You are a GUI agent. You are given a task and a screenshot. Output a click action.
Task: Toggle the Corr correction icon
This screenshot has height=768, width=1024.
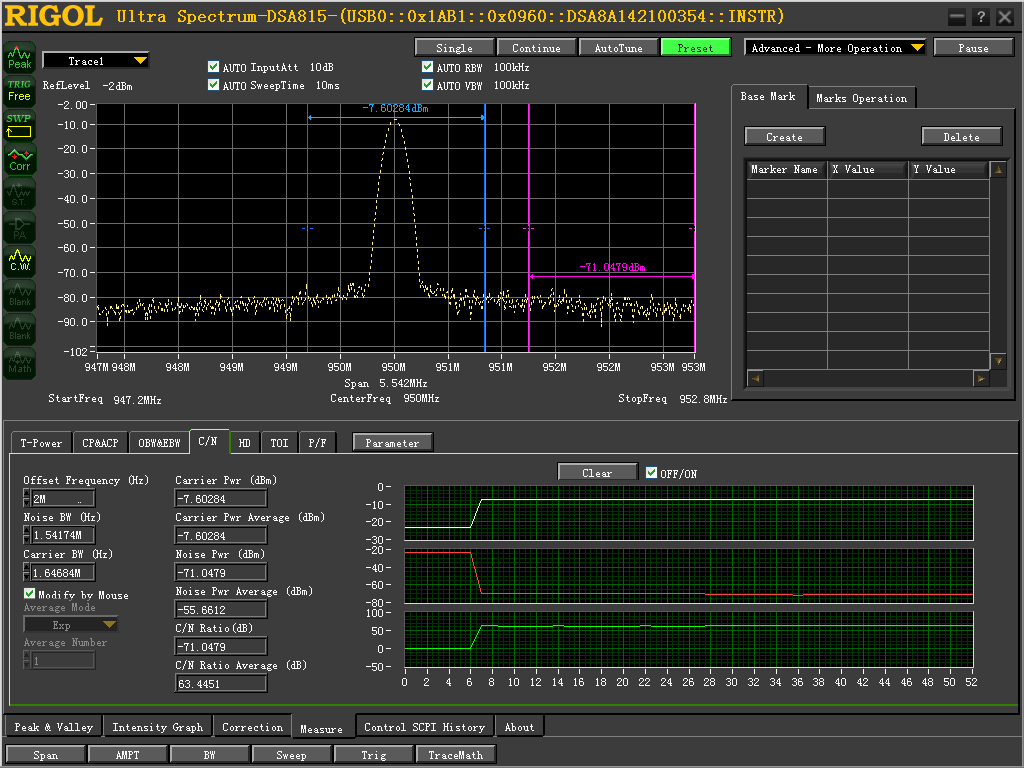19,159
